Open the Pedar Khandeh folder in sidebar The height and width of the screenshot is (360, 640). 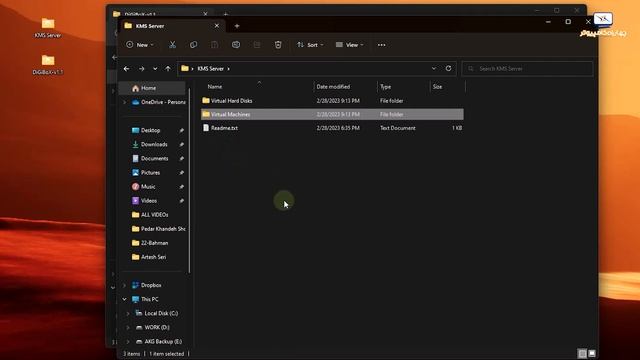[x=159, y=229]
